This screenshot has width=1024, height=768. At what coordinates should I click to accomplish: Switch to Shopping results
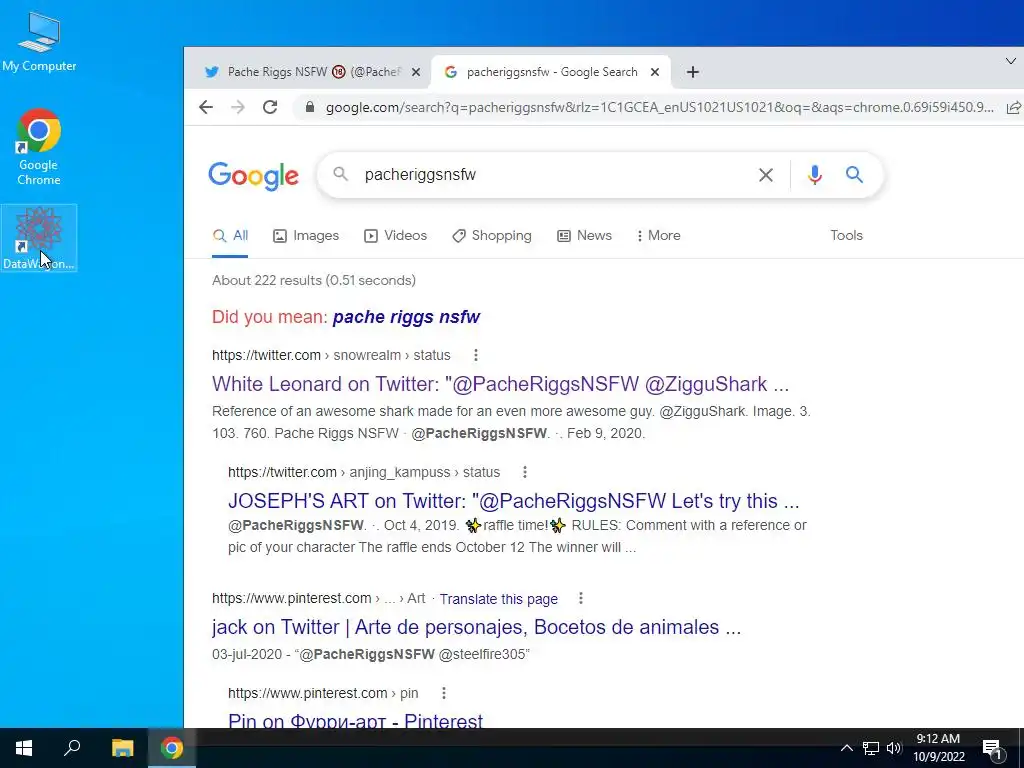click(492, 236)
